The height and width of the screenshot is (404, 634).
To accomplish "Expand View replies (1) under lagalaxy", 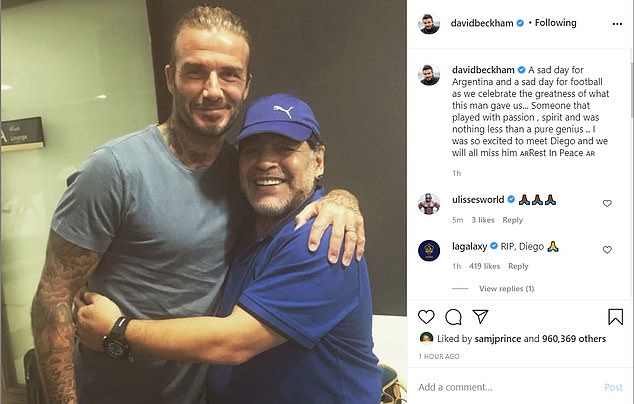I will 506,288.
